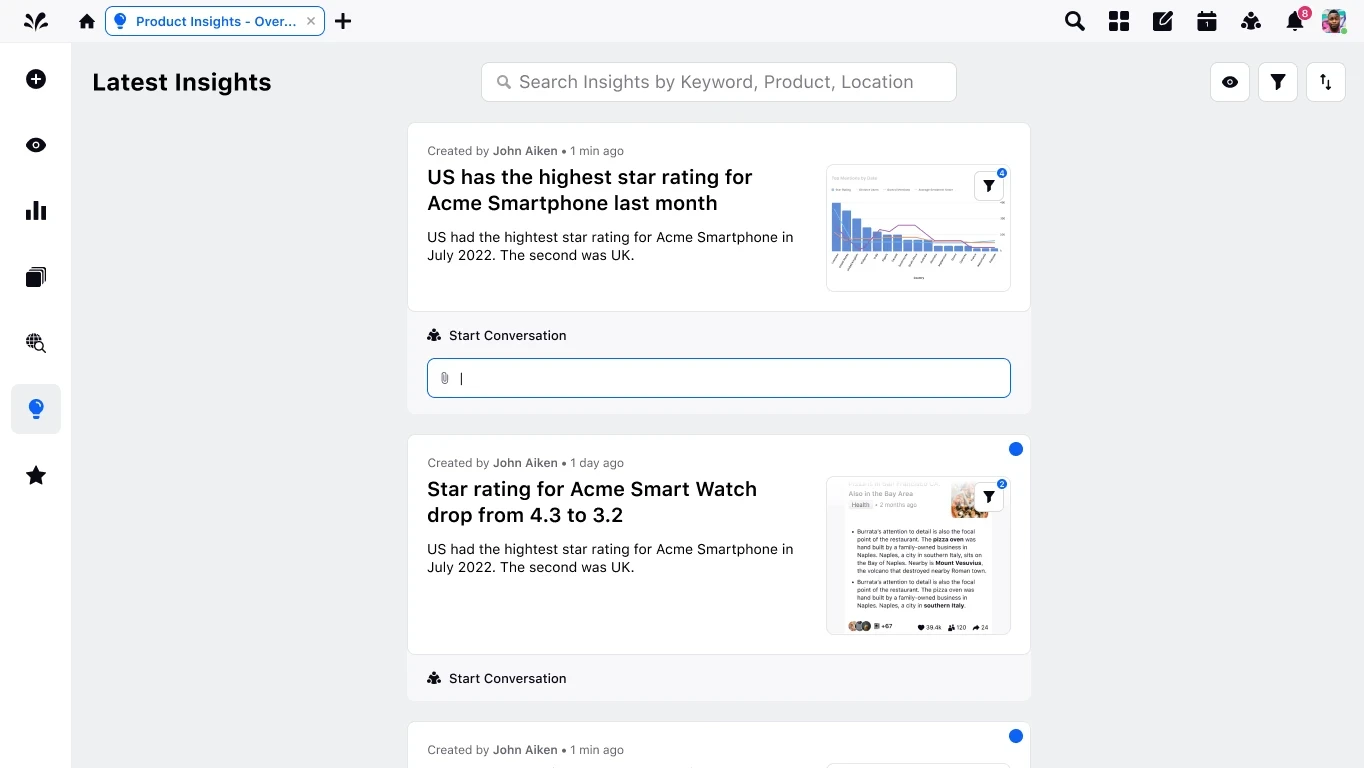The width and height of the screenshot is (1364, 768).
Task: Close the Product Insights tab
Action: pos(311,21)
